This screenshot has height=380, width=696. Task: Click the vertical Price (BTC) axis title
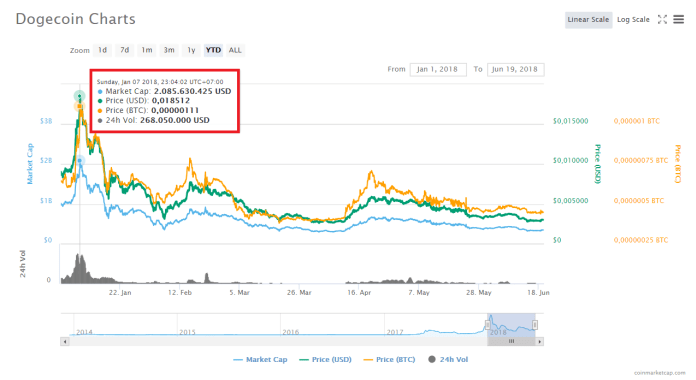[677, 163]
